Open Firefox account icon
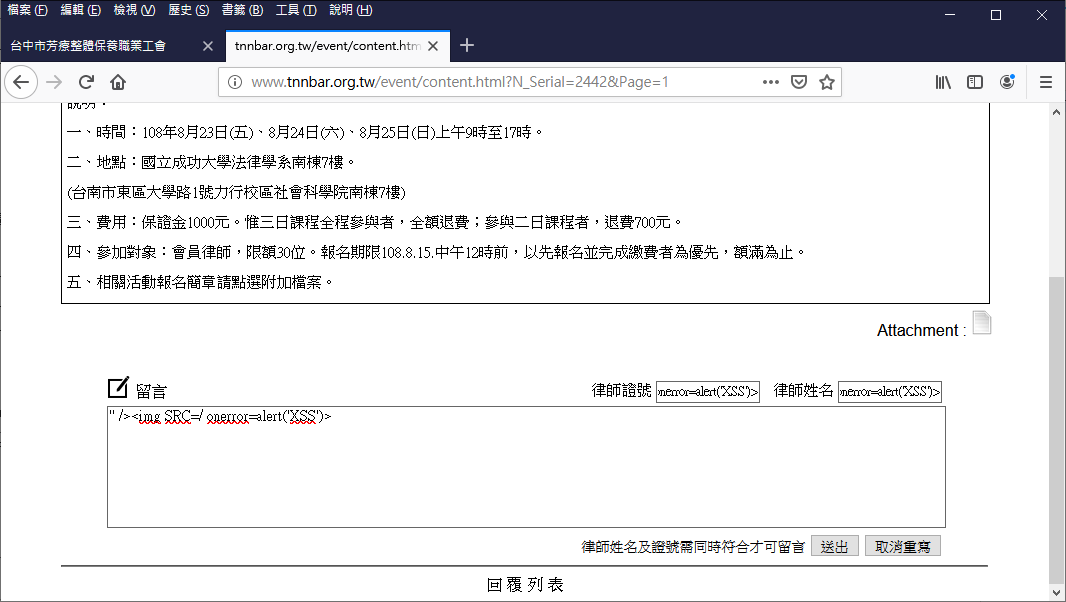 1007,82
